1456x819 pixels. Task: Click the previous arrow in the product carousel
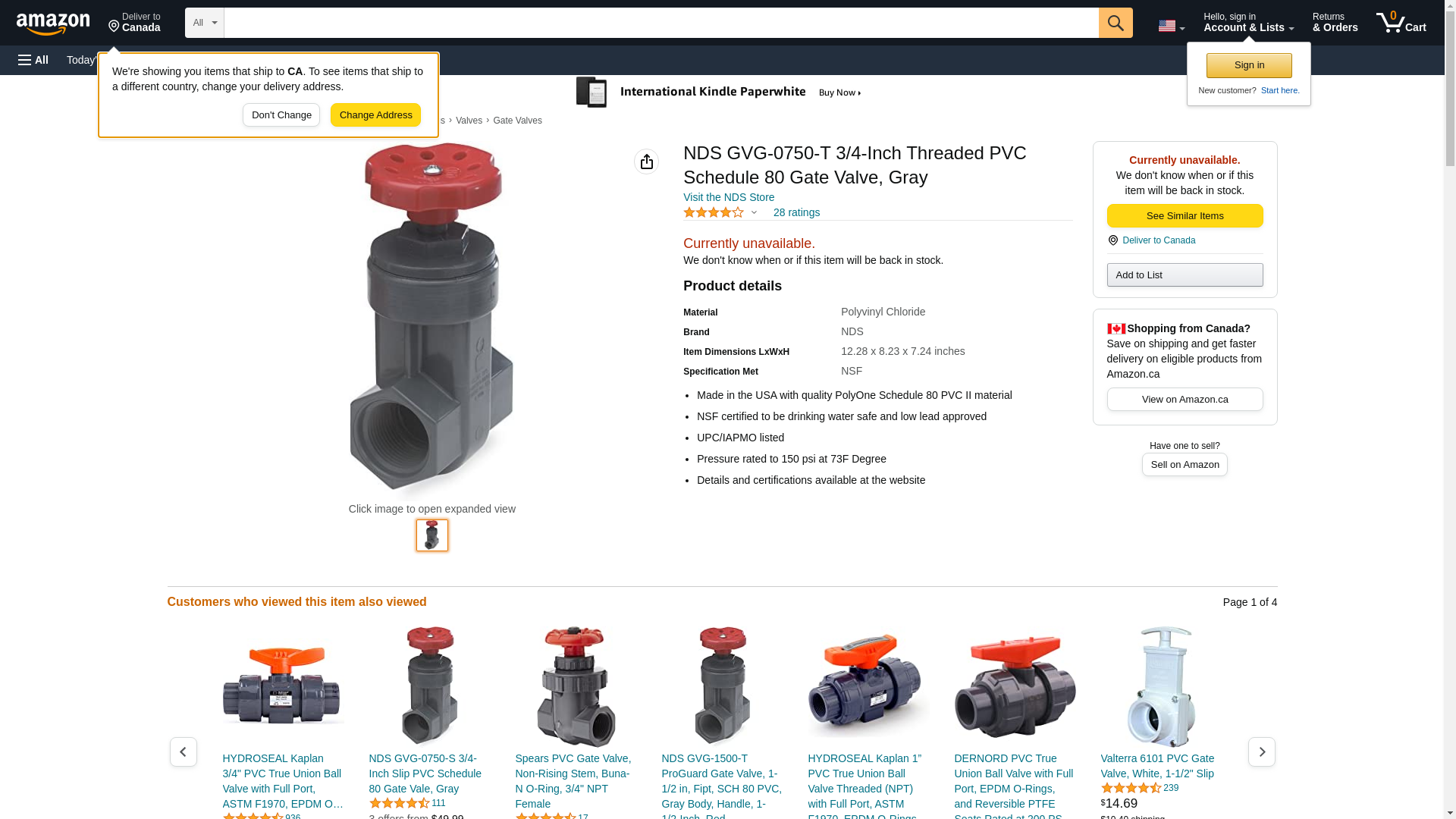click(x=184, y=752)
